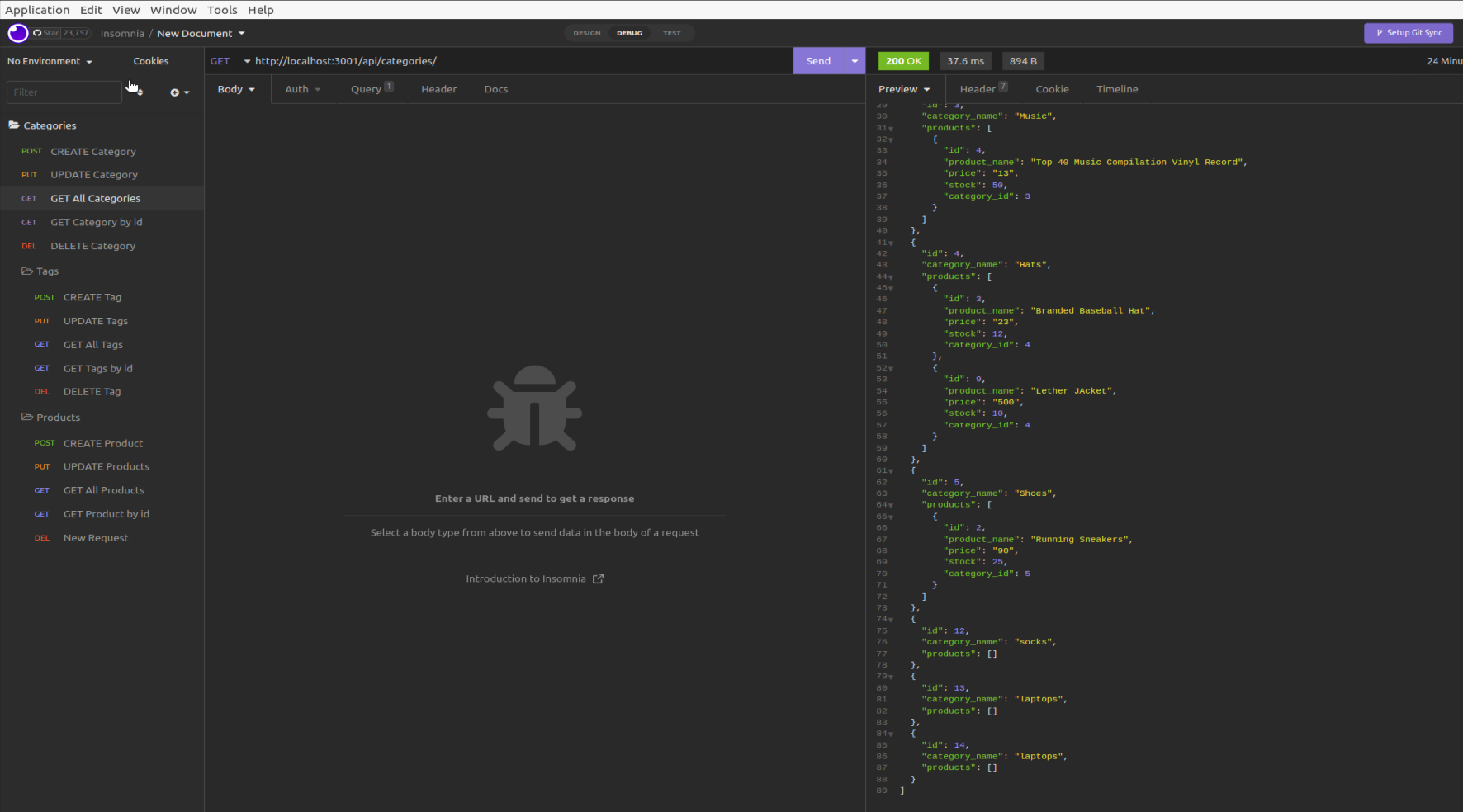The image size is (1463, 812).
Task: Collapse the Categories folder icon
Action: 14,125
